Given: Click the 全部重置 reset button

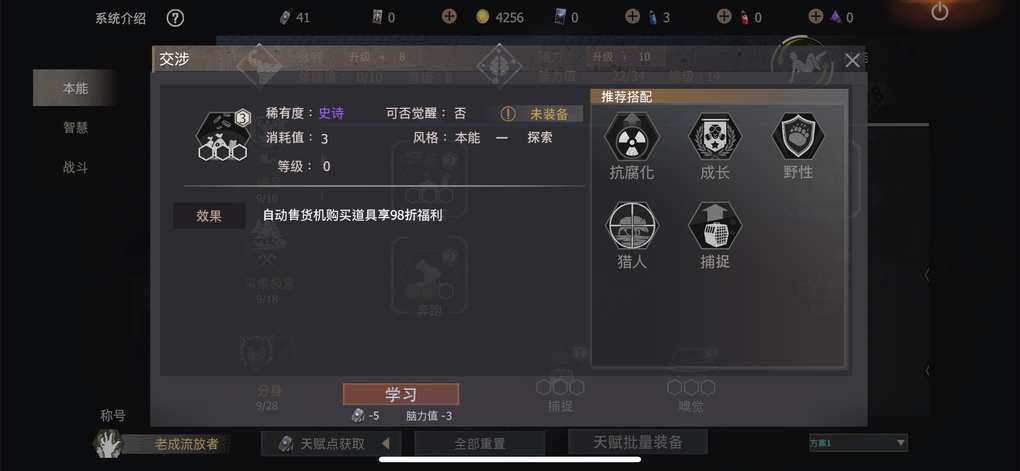Looking at the screenshot, I should (479, 444).
